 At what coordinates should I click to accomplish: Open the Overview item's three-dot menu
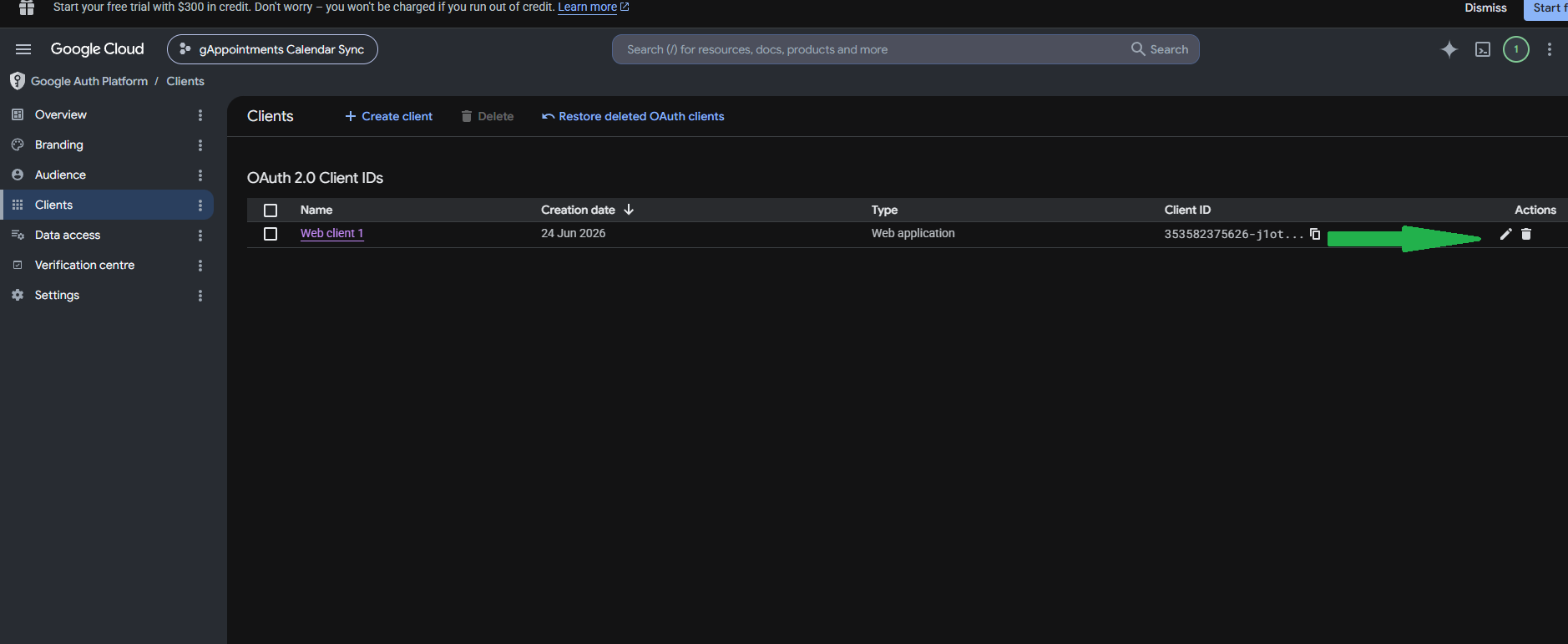(x=200, y=115)
